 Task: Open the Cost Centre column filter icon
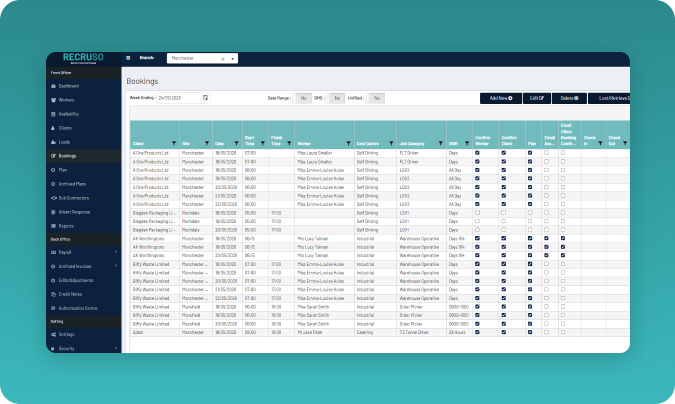point(391,143)
